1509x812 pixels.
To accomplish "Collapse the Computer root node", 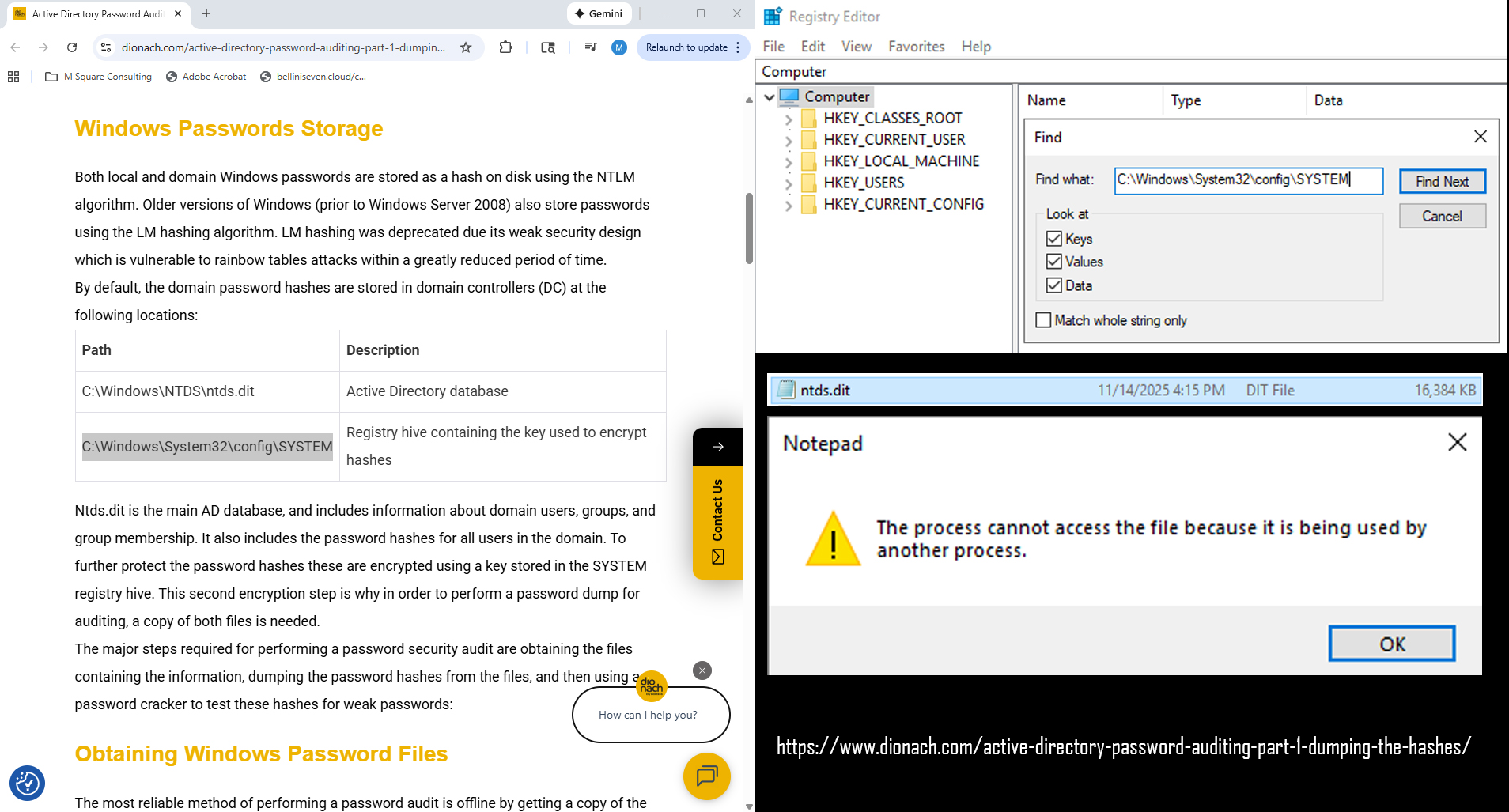I will (770, 97).
